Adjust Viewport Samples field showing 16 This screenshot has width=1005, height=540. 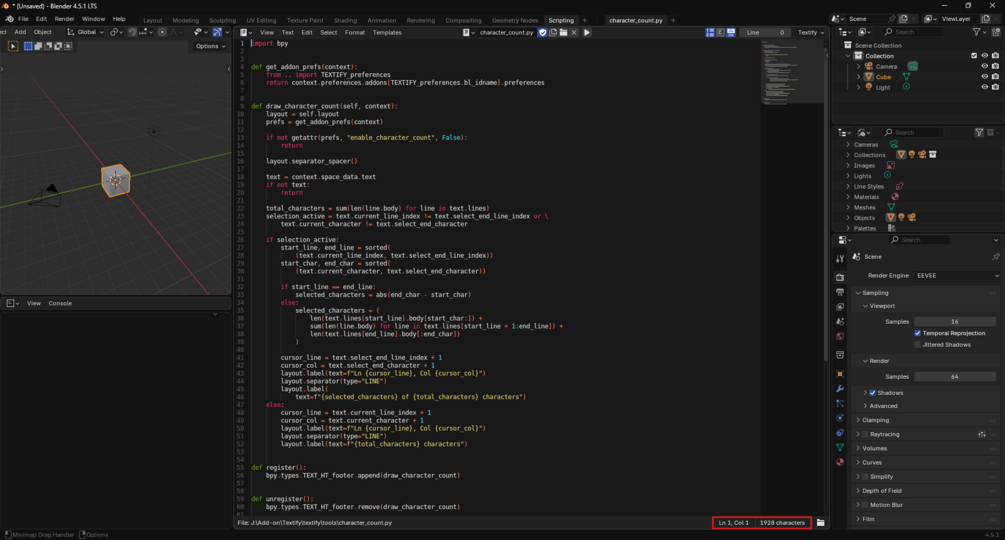tap(955, 322)
